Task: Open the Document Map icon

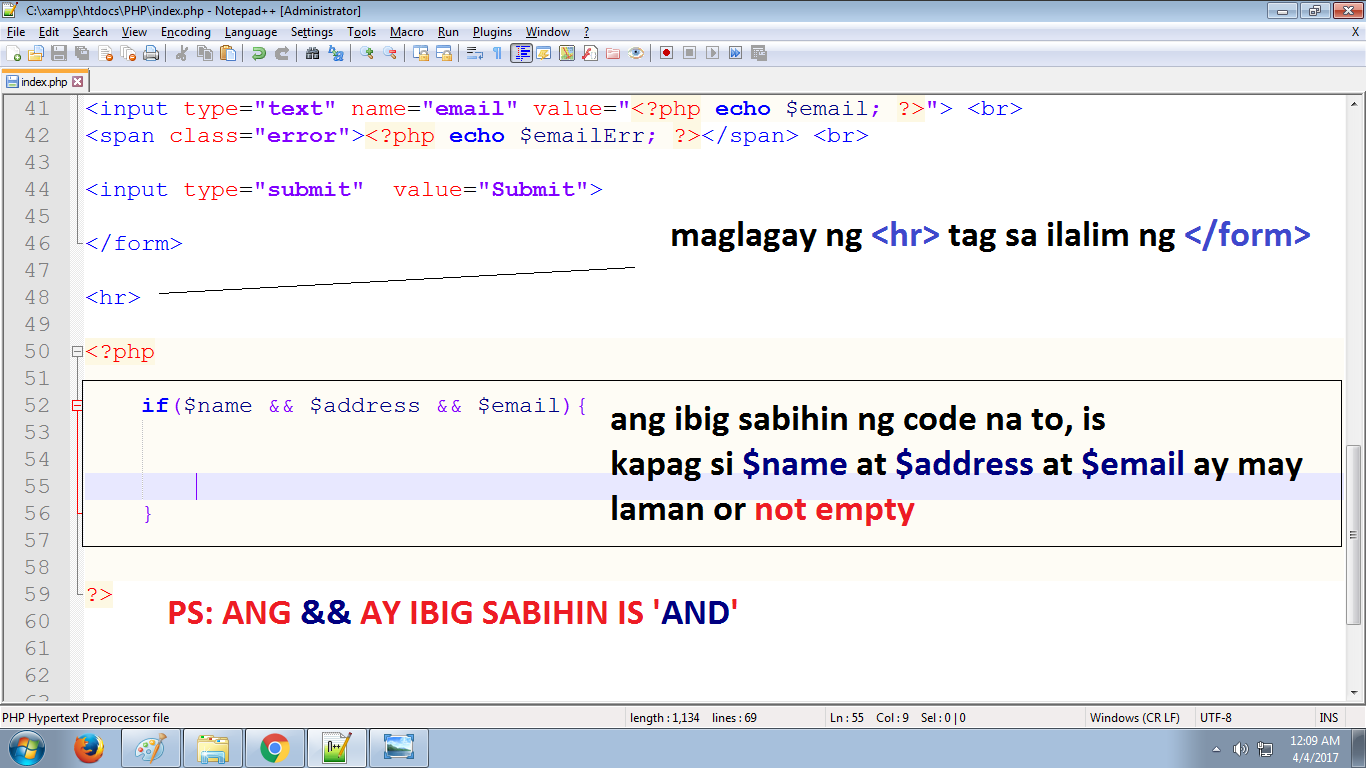Action: 566,57
